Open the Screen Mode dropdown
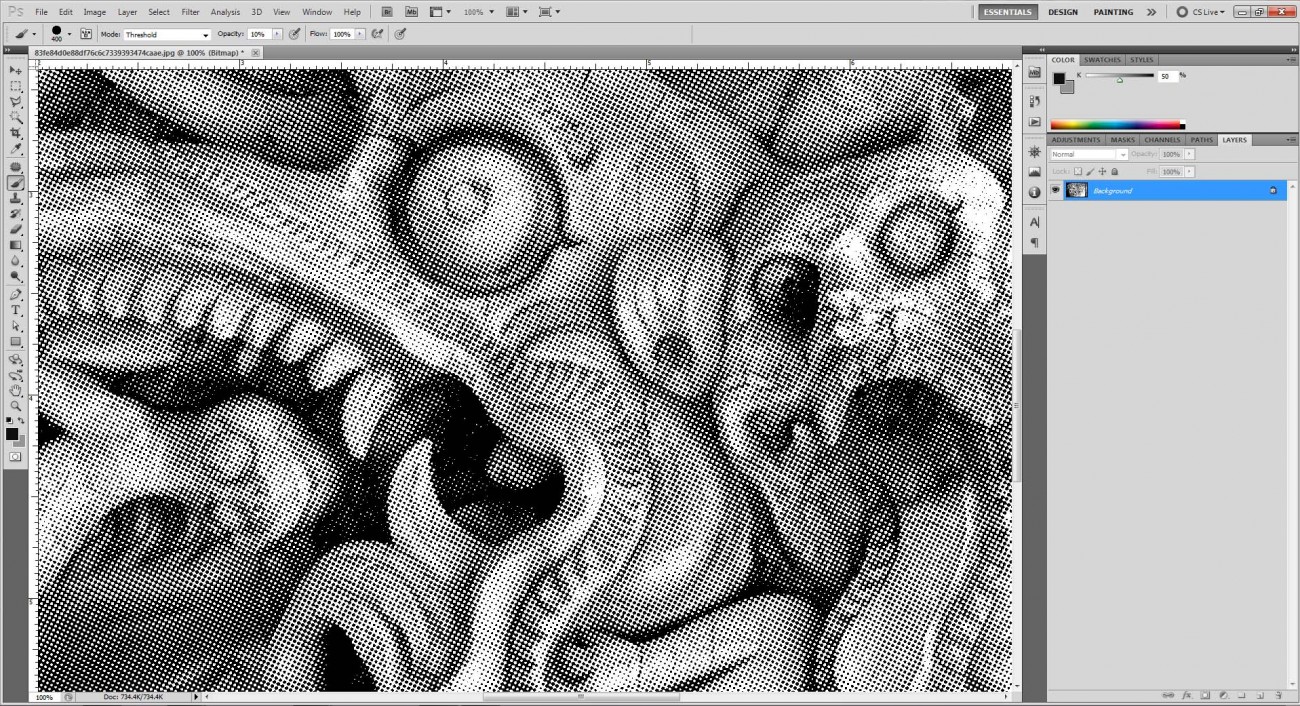The width and height of the screenshot is (1300, 706). (548, 12)
